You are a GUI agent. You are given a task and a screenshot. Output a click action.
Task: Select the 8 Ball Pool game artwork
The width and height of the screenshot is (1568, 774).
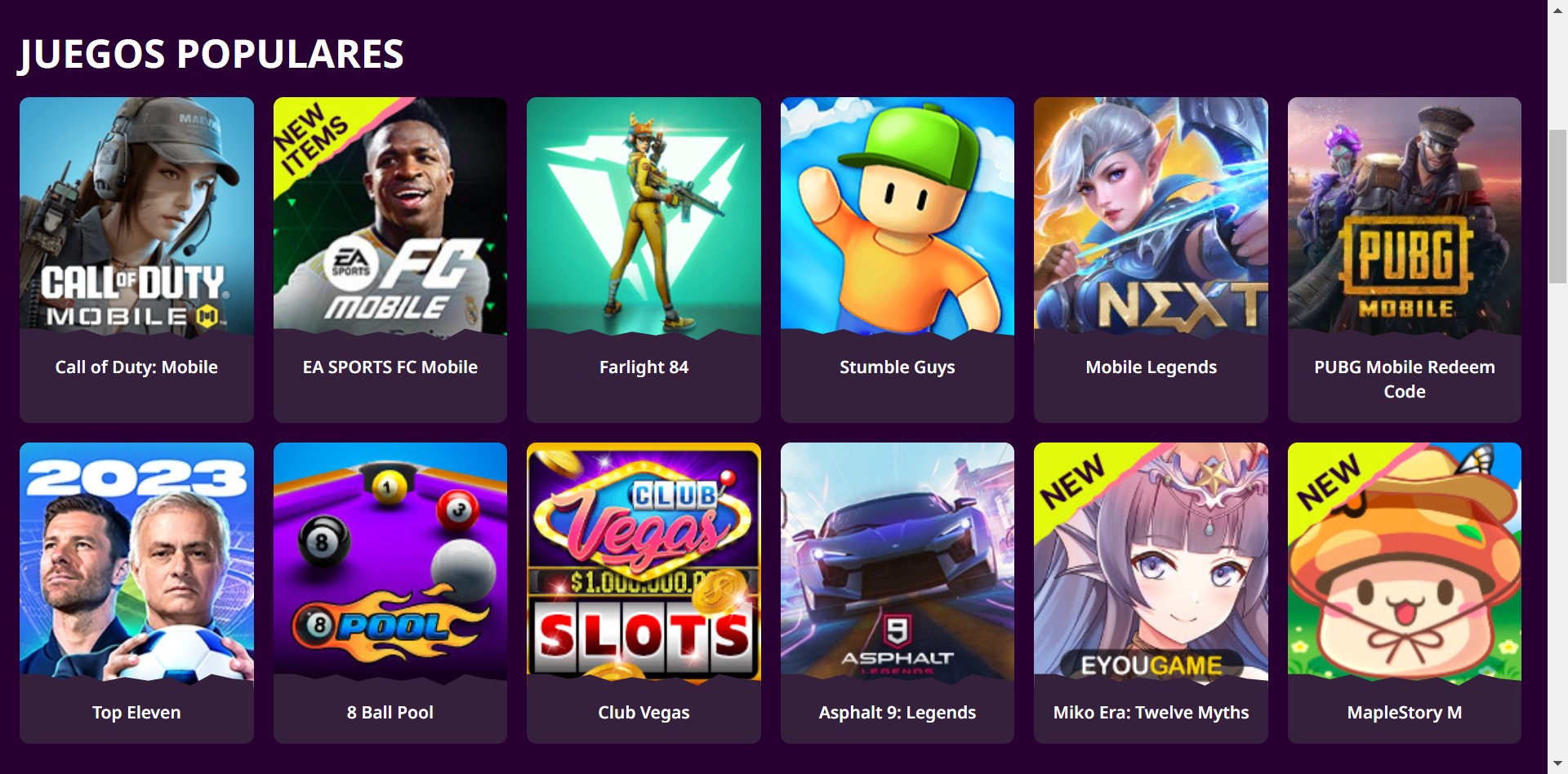click(x=390, y=562)
